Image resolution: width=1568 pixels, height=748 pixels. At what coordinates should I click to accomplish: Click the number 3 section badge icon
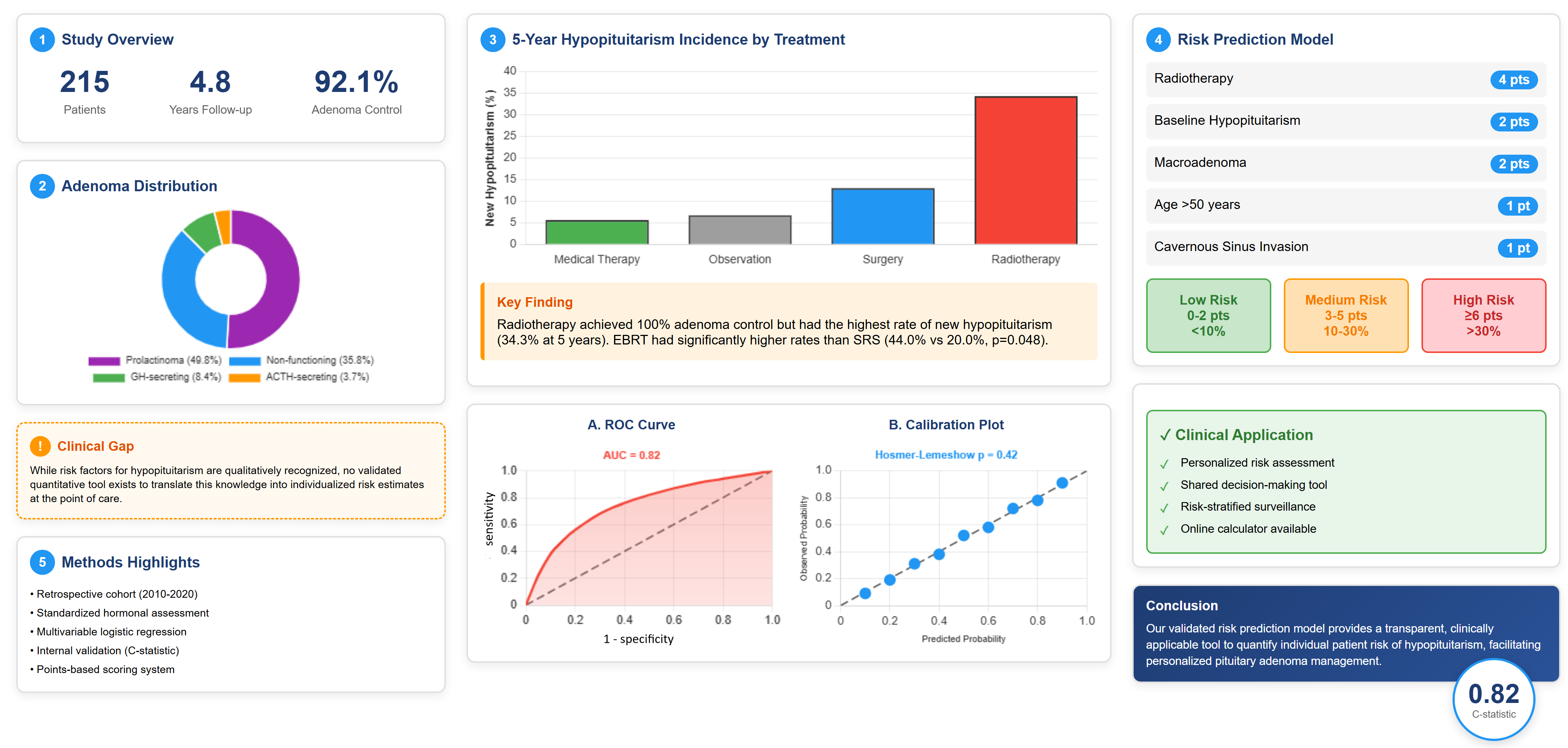[x=492, y=40]
